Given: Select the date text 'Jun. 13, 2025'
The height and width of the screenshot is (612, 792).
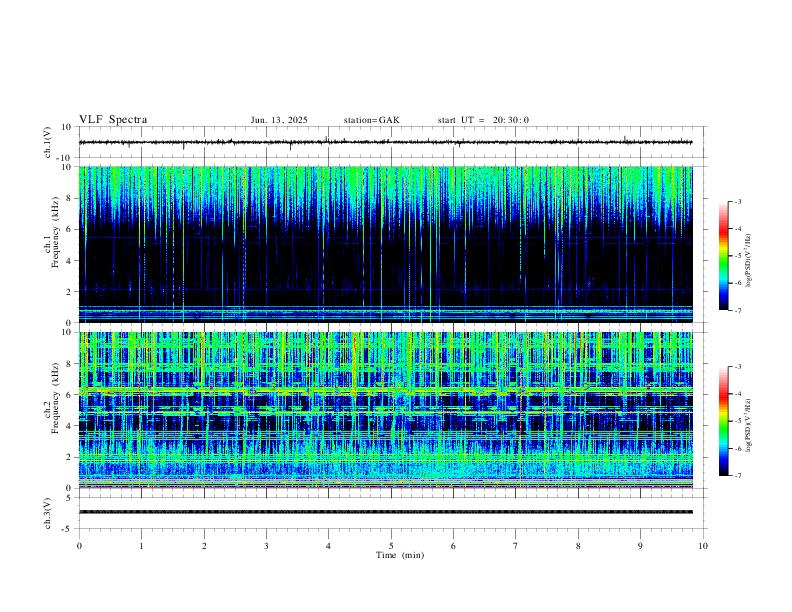Looking at the screenshot, I should tap(279, 120).
